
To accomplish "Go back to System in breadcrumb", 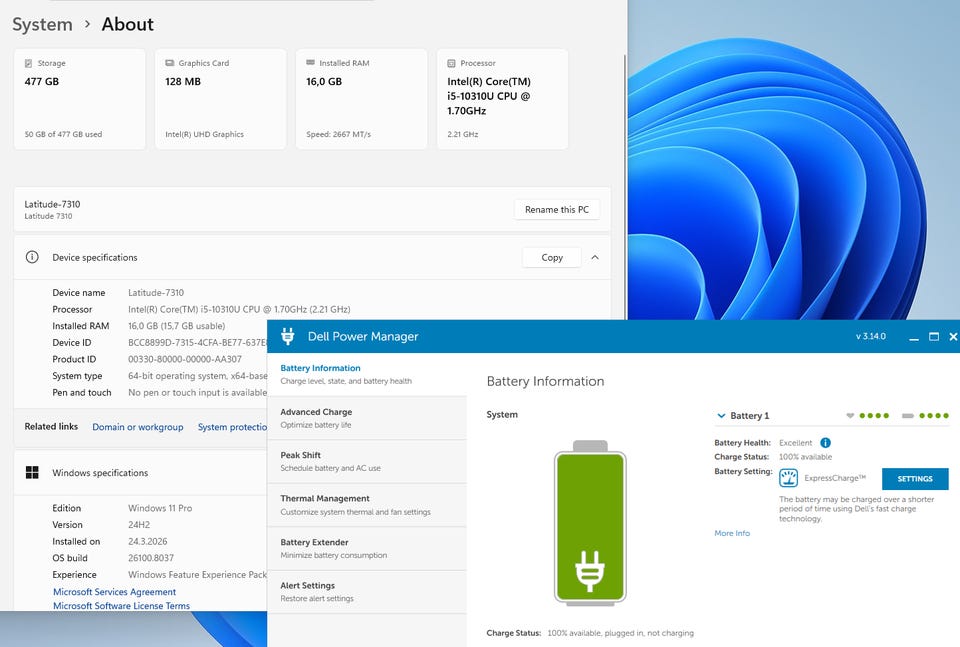I will (42, 24).
